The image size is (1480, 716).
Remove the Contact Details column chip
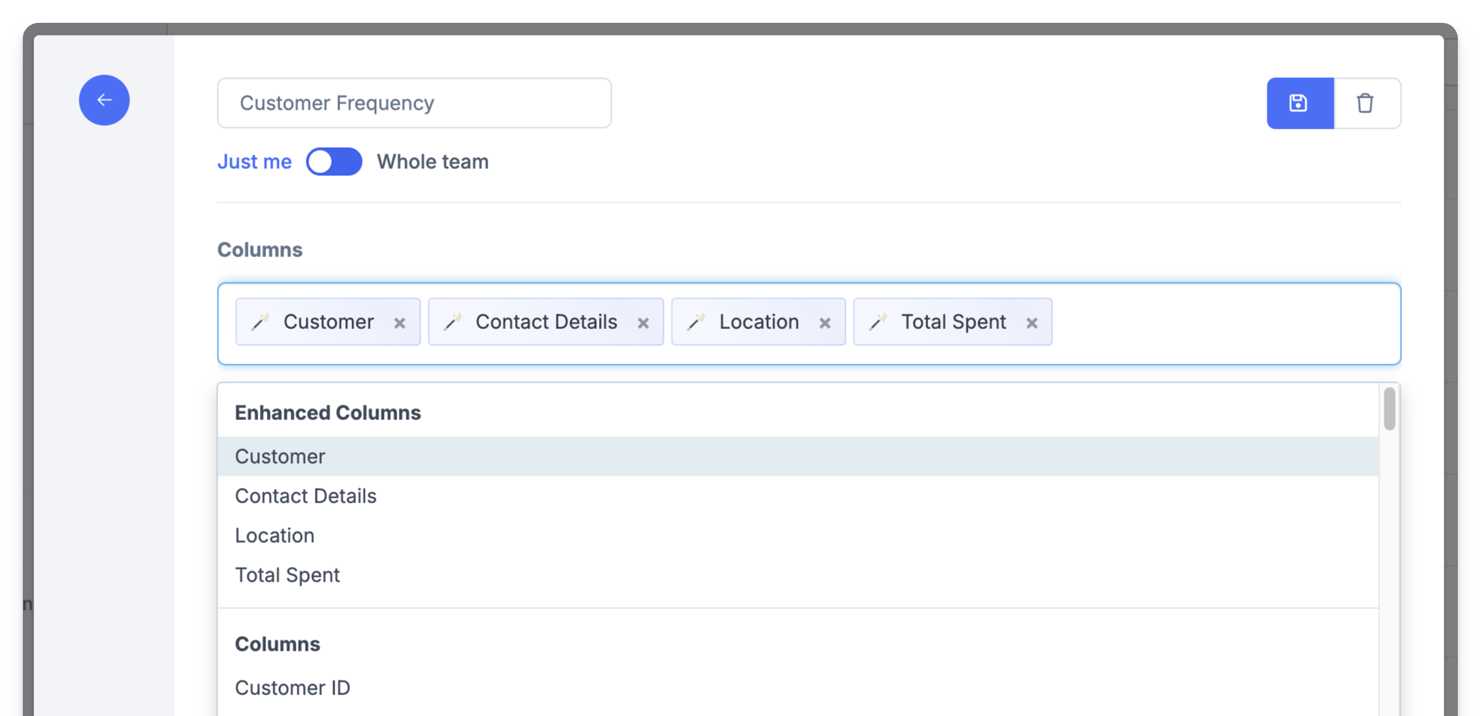[x=643, y=321]
